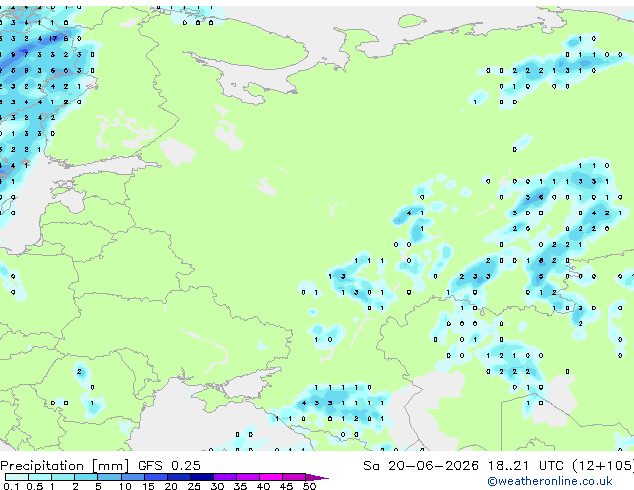Click the '18..21 UTC' time label
Viewport: 634px width, 490px height.
[525, 466]
